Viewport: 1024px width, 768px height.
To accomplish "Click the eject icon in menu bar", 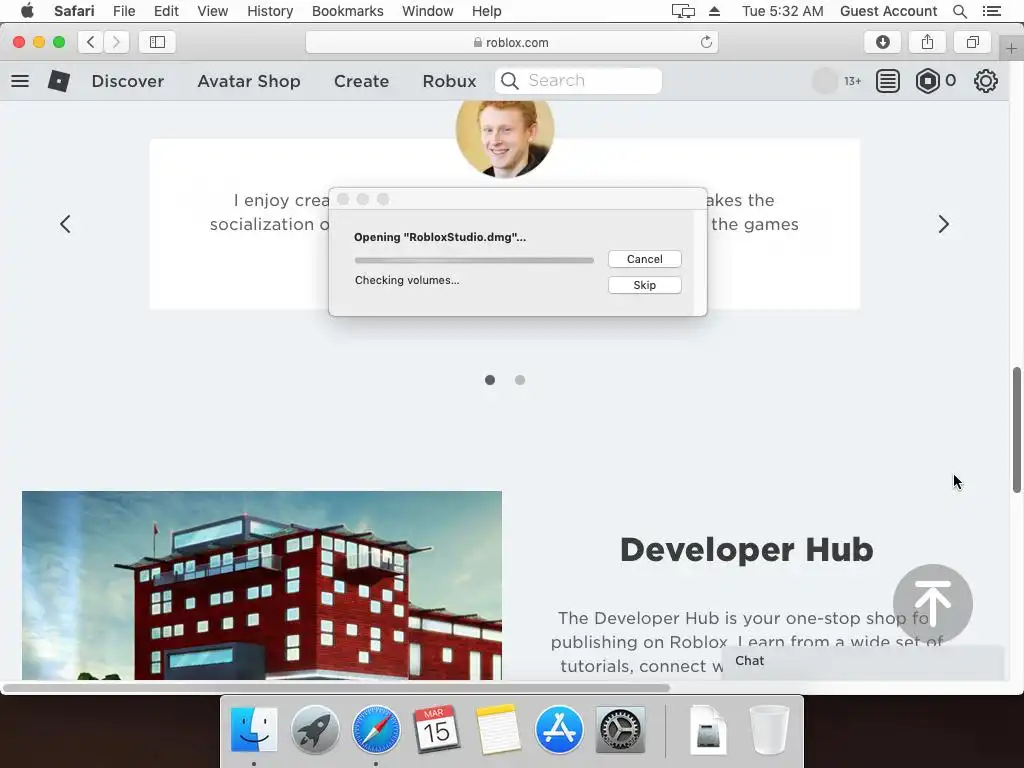I will 714,11.
